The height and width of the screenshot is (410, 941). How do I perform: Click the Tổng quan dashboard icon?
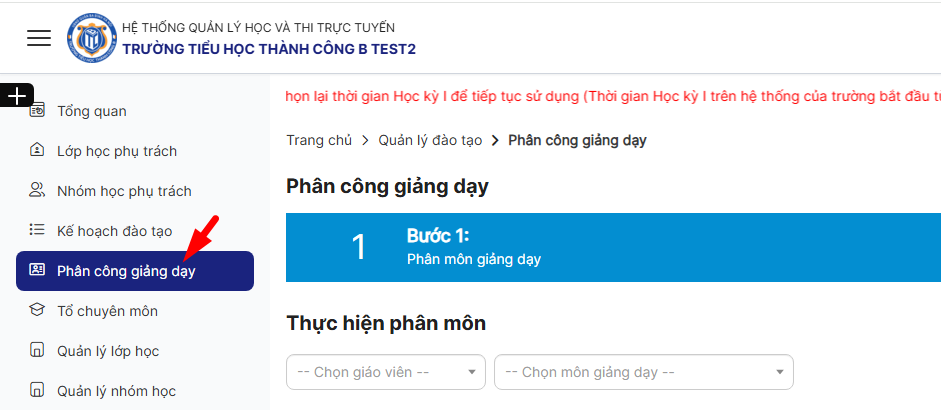click(38, 111)
